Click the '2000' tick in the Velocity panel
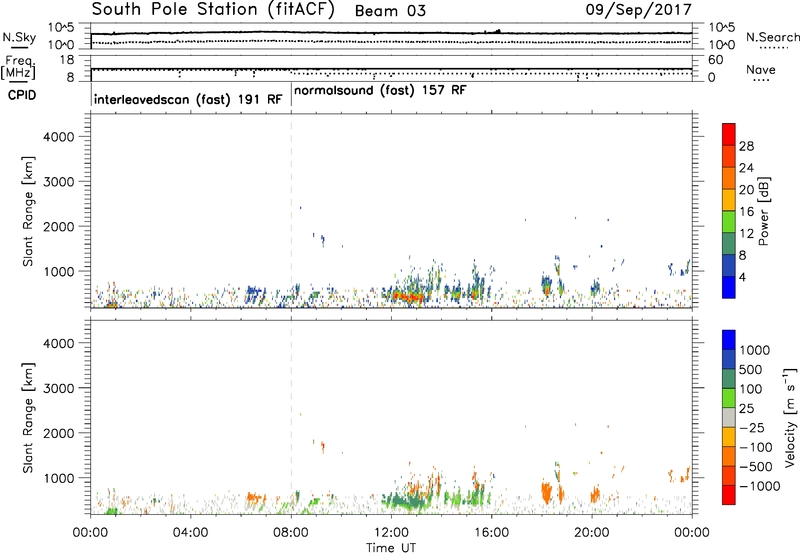 tap(58, 433)
